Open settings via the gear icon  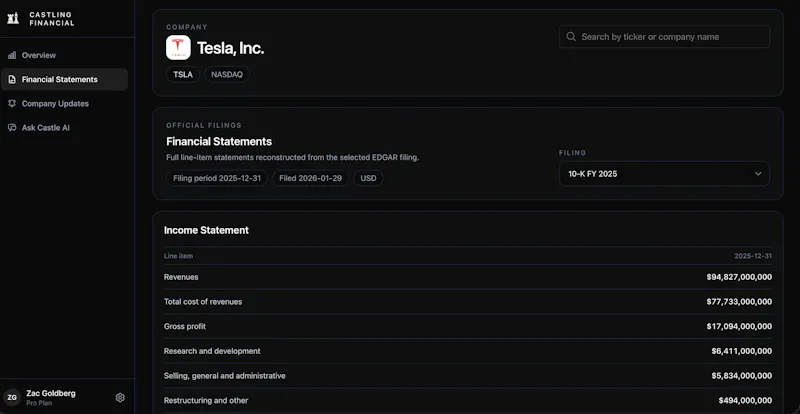click(120, 397)
